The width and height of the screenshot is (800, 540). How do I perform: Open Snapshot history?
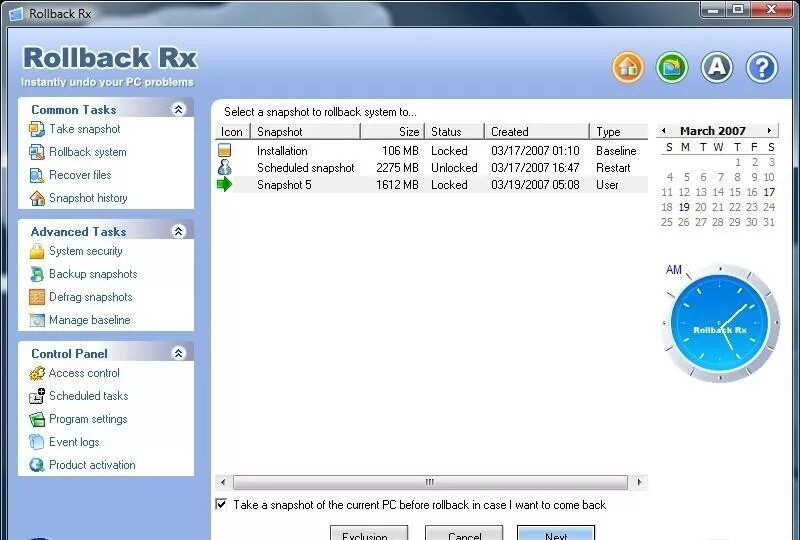pyautogui.click(x=88, y=198)
